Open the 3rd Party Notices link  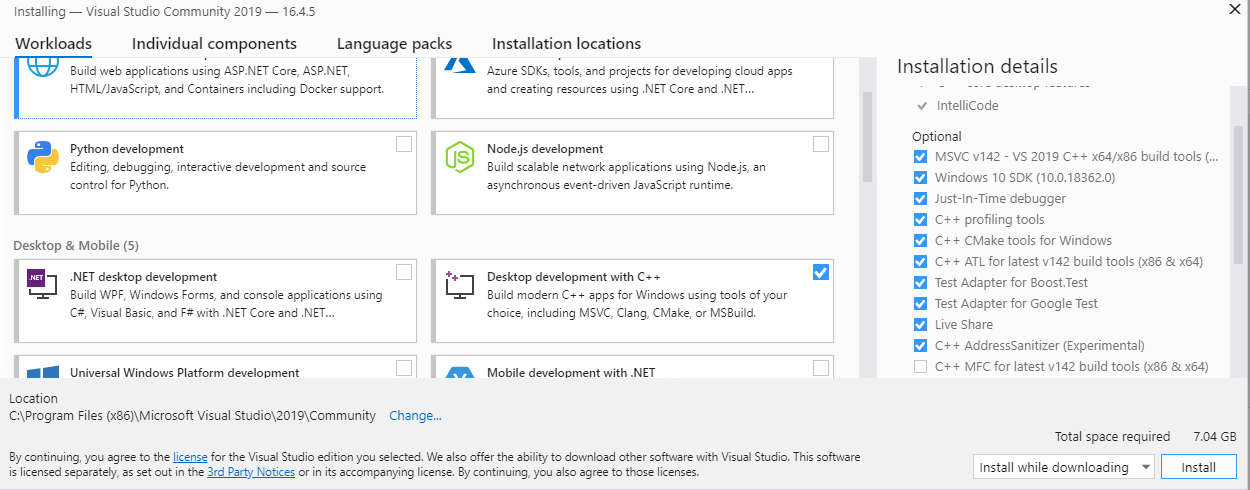(x=251, y=472)
